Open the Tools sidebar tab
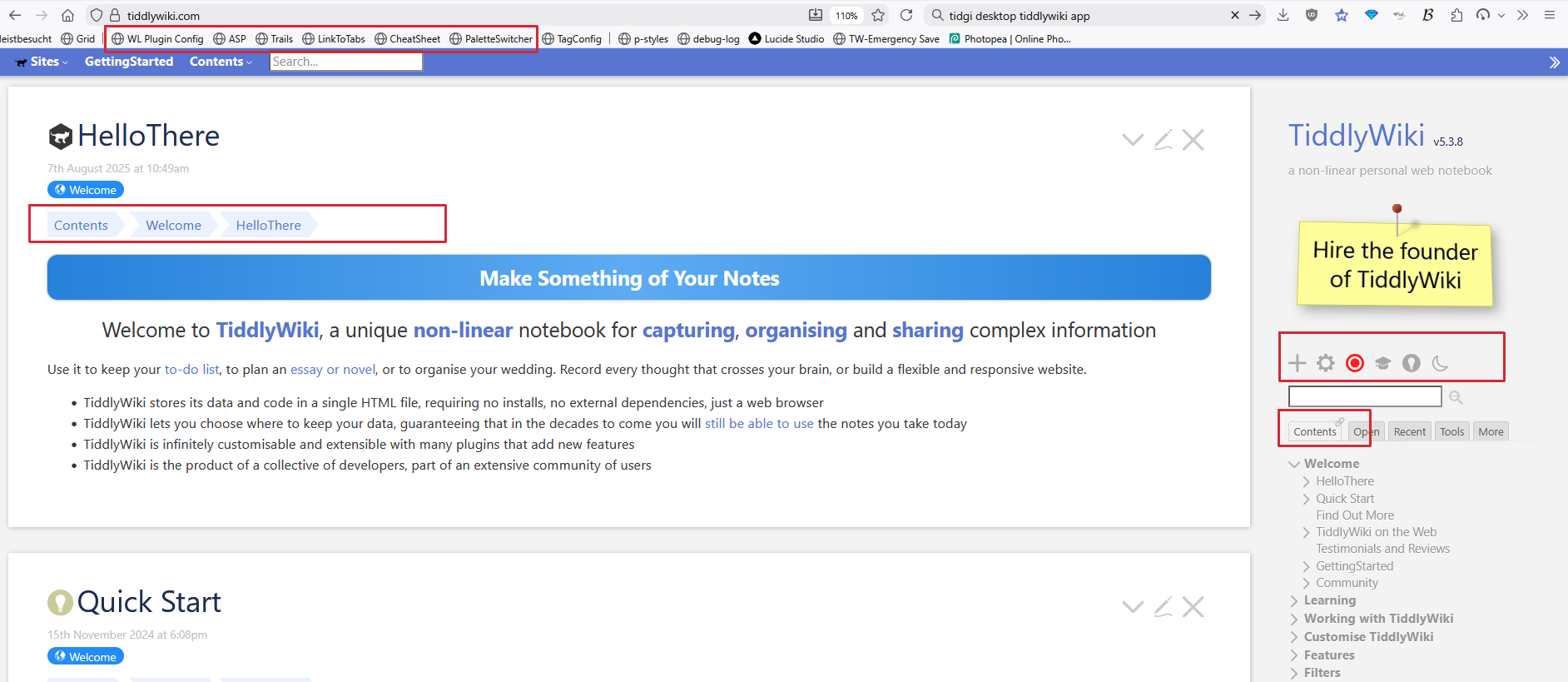This screenshot has width=1568, height=682. click(1451, 431)
